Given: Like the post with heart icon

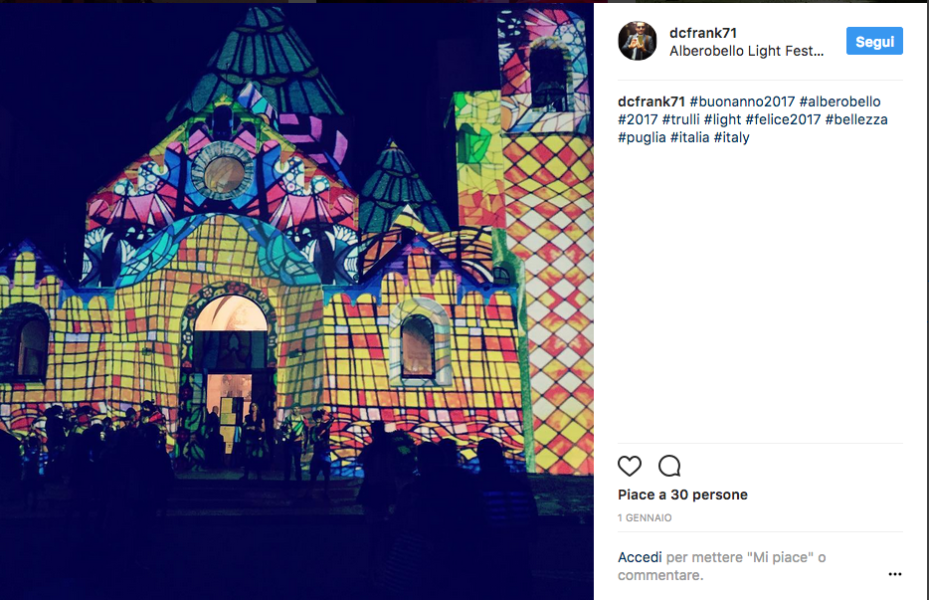Looking at the screenshot, I should (x=629, y=466).
